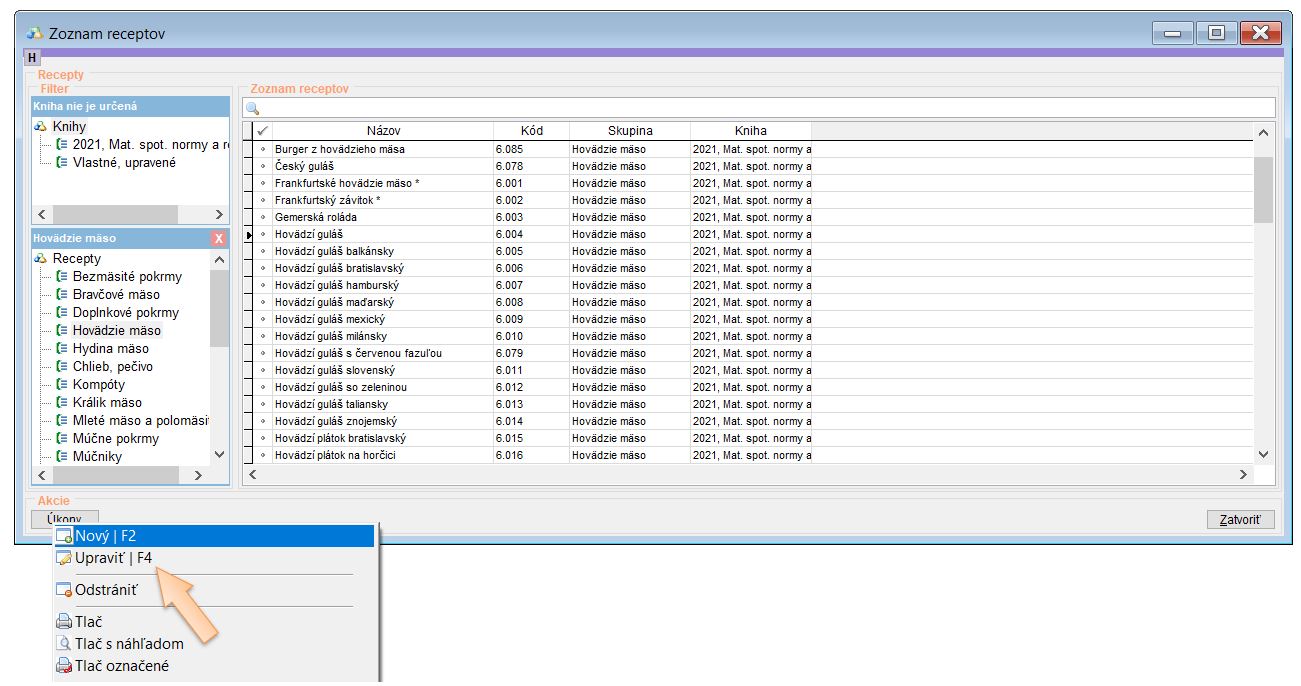Click the Odstrániť delete icon
The height and width of the screenshot is (686, 1301).
pyautogui.click(x=65, y=590)
